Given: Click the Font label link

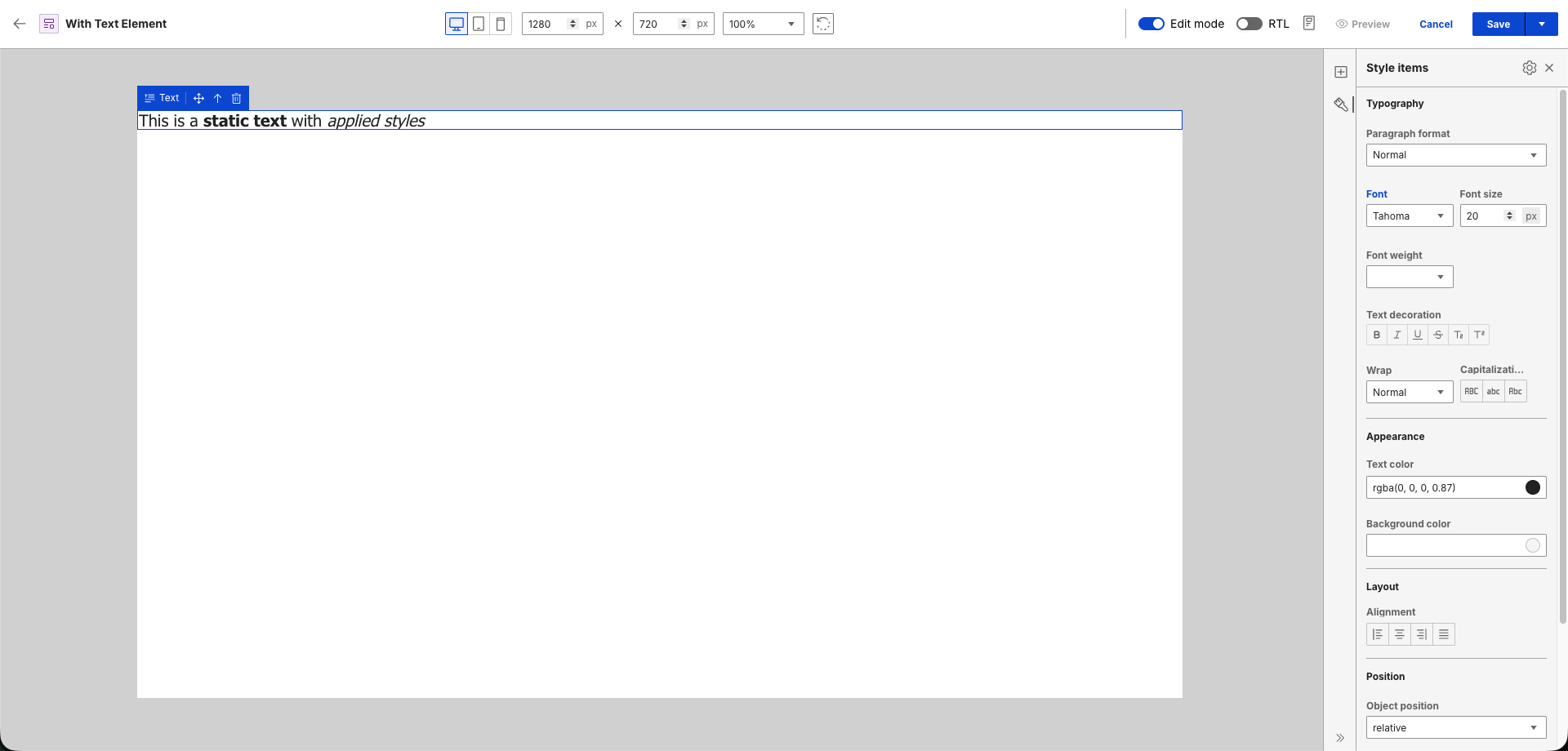Looking at the screenshot, I should (x=1377, y=194).
